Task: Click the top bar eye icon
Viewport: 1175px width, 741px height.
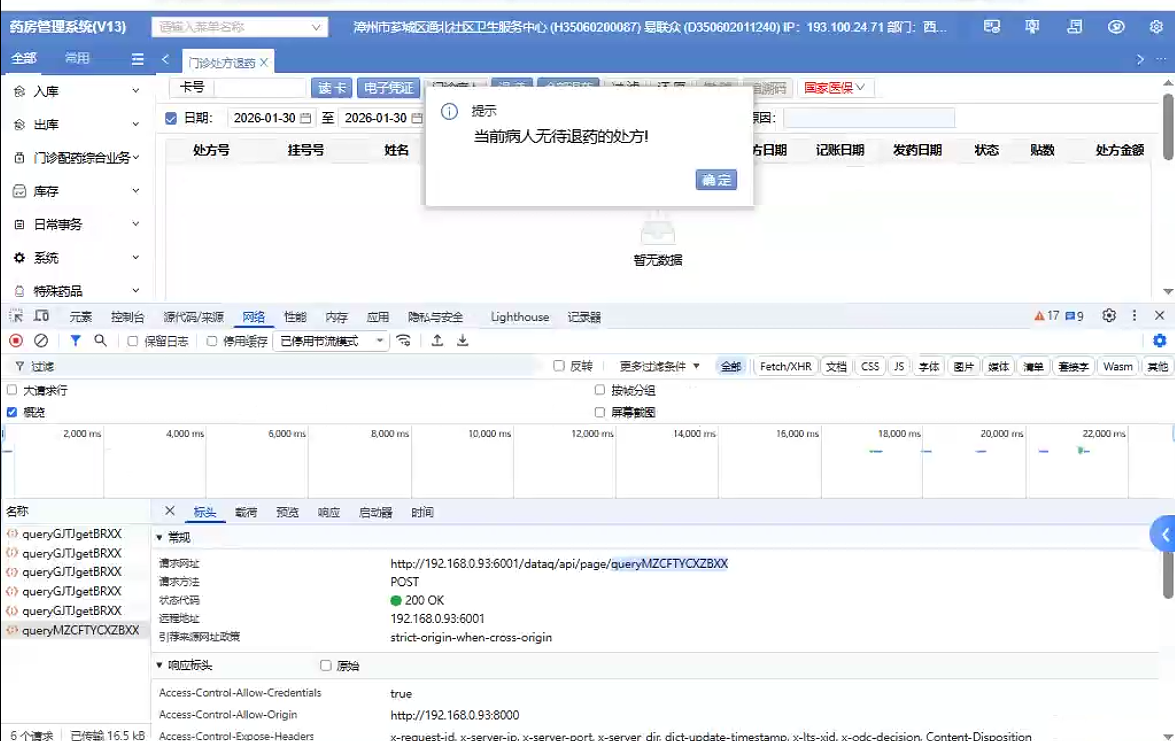Action: 1116,27
